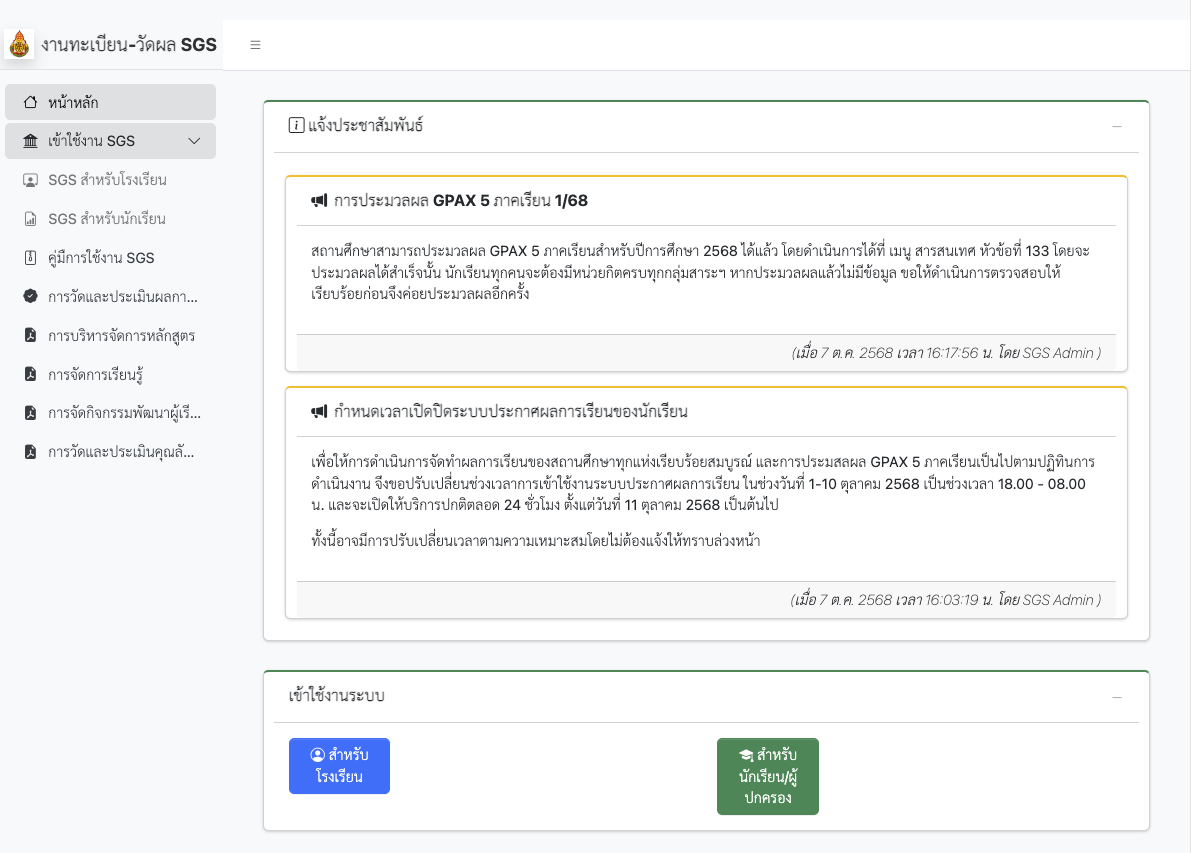Open the SGS สำหรับโรงเรียน menu item
This screenshot has height=853, width=1191.
coord(110,180)
